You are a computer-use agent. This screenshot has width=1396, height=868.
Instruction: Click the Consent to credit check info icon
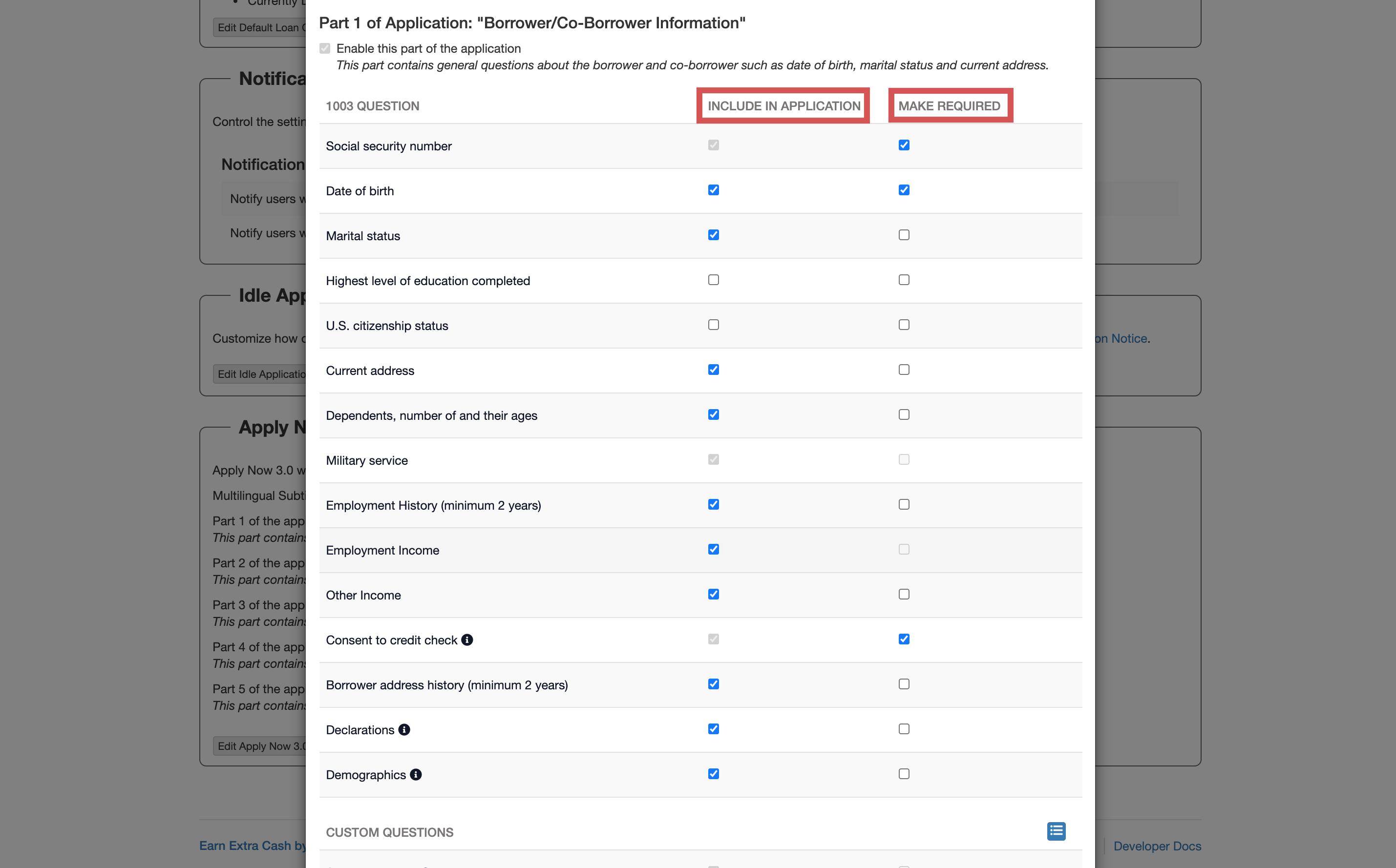tap(467, 640)
